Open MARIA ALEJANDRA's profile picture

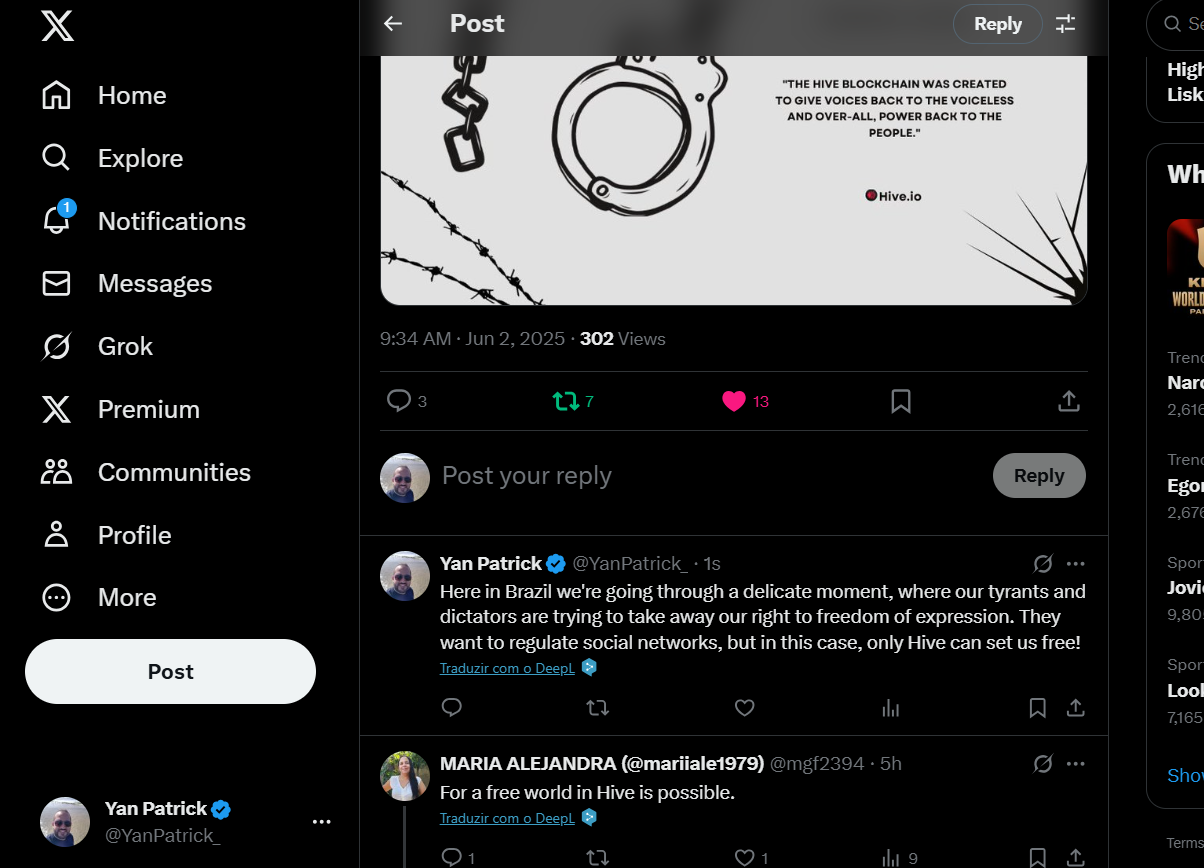[x=405, y=776]
